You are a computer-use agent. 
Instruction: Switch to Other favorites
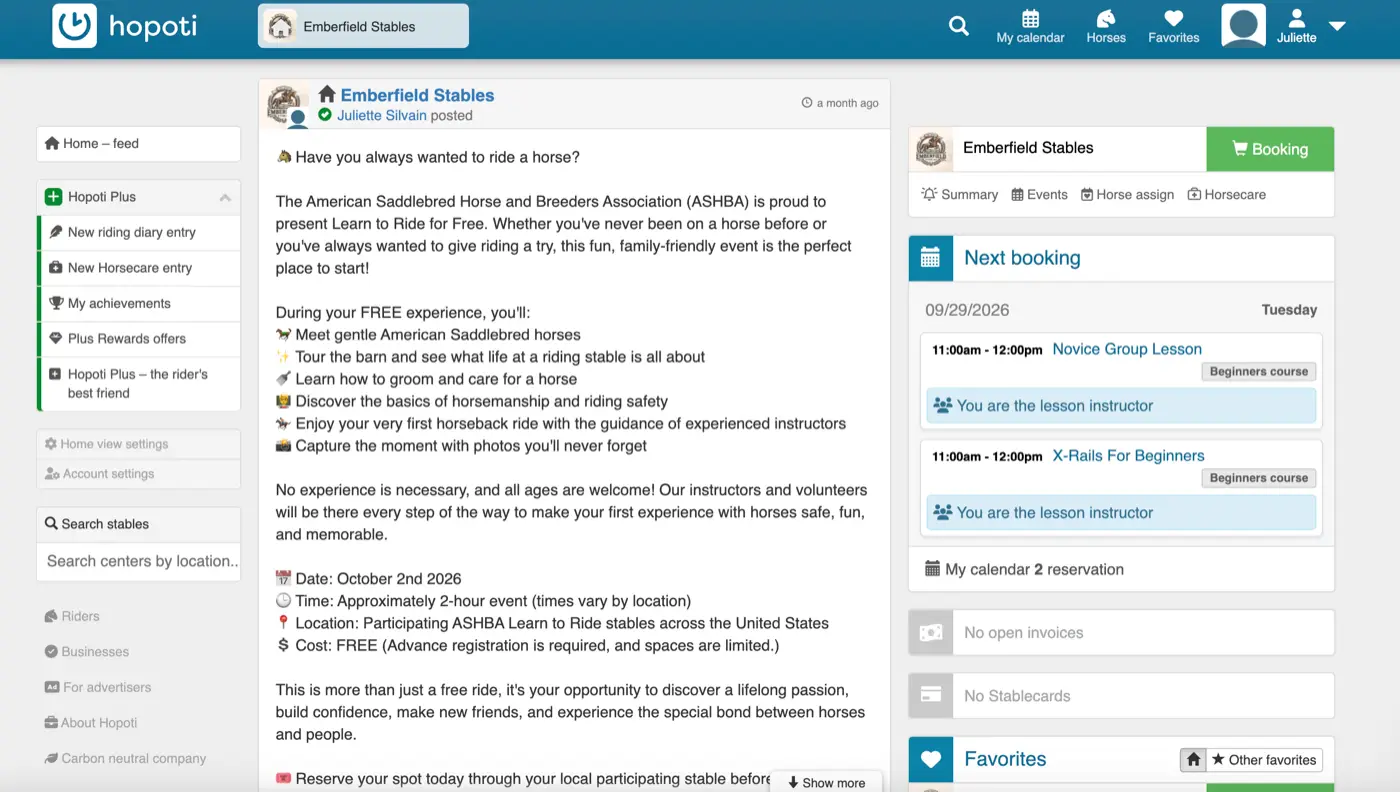pyautogui.click(x=1264, y=760)
